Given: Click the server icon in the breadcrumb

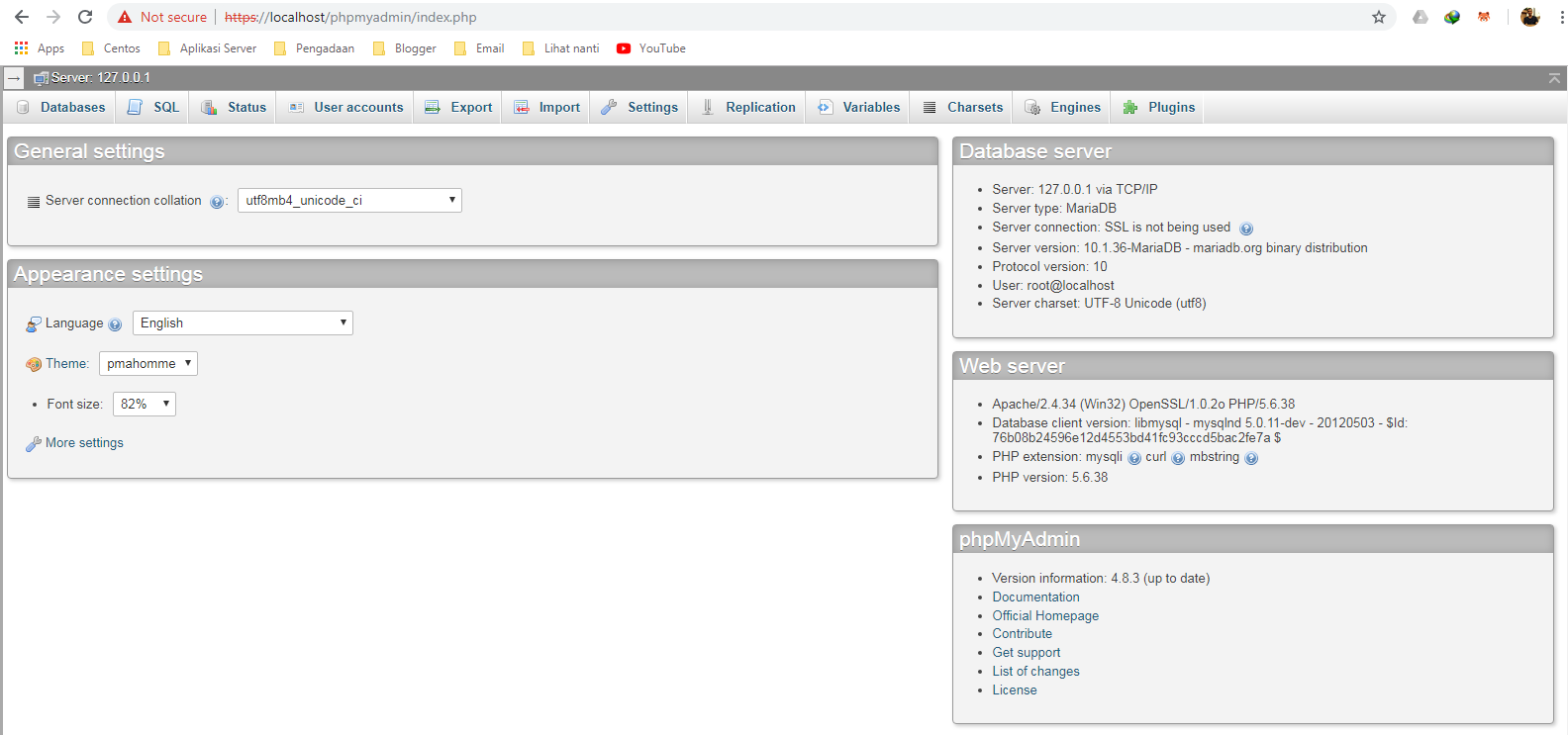Looking at the screenshot, I should (41, 78).
